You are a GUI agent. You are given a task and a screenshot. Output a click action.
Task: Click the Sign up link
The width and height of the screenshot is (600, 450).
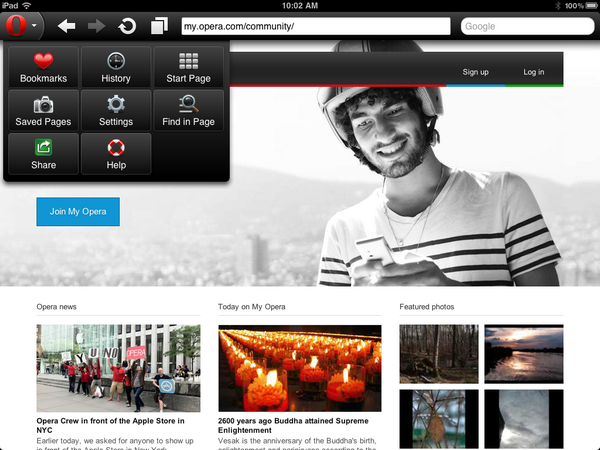475,72
